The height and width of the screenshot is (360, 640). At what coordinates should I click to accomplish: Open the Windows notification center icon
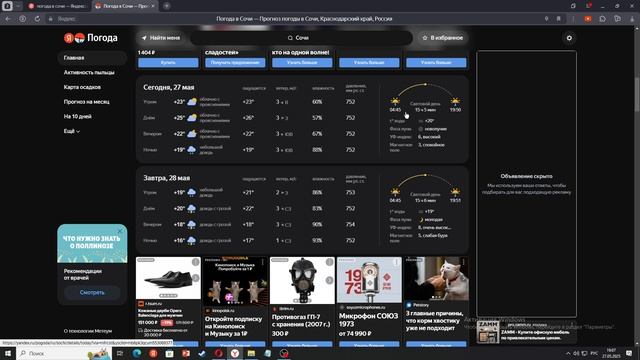(x=629, y=353)
